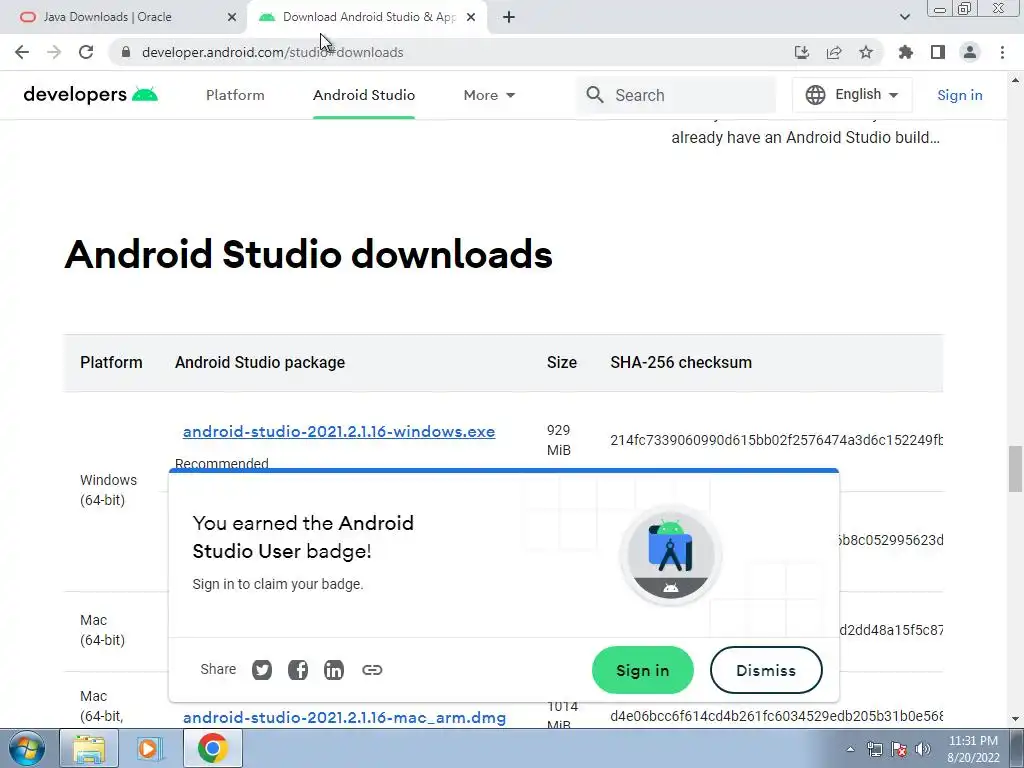Click the address bar URL
The height and width of the screenshot is (768, 1024).
(x=272, y=52)
